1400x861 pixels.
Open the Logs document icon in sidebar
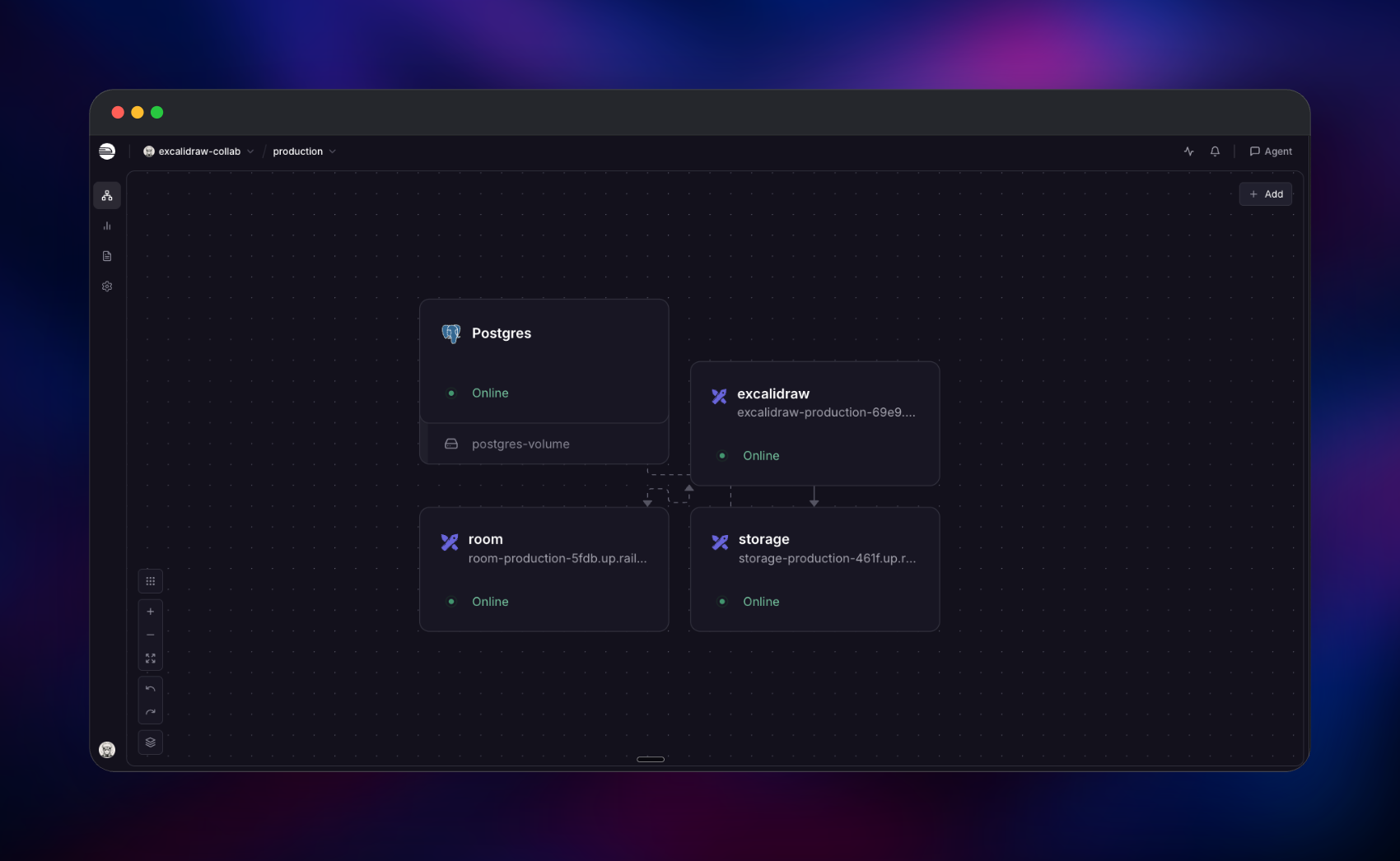click(x=107, y=256)
